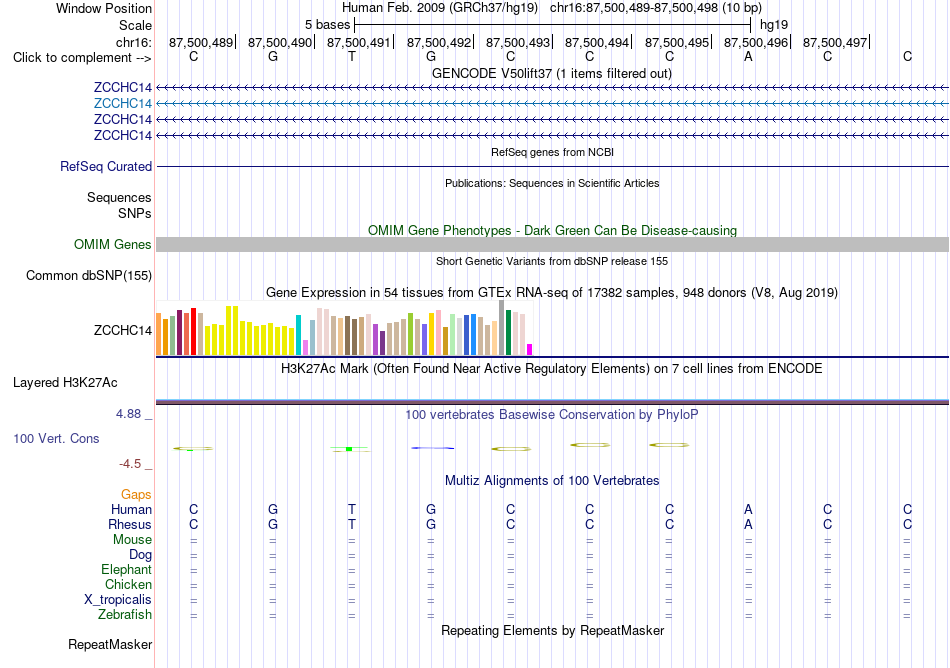Click the light blue ZCCHC14 transcript label
The width and height of the screenshot is (950, 668).
[x=122, y=104]
